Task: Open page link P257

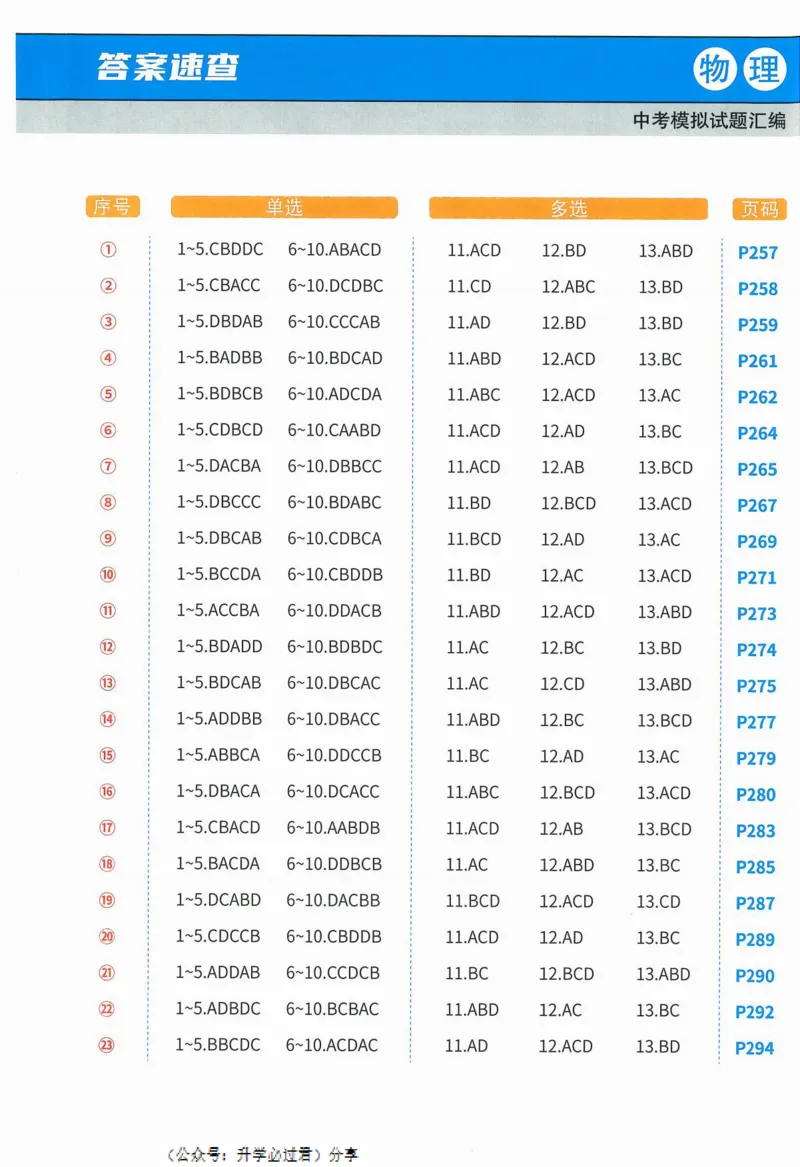Action: (x=757, y=253)
